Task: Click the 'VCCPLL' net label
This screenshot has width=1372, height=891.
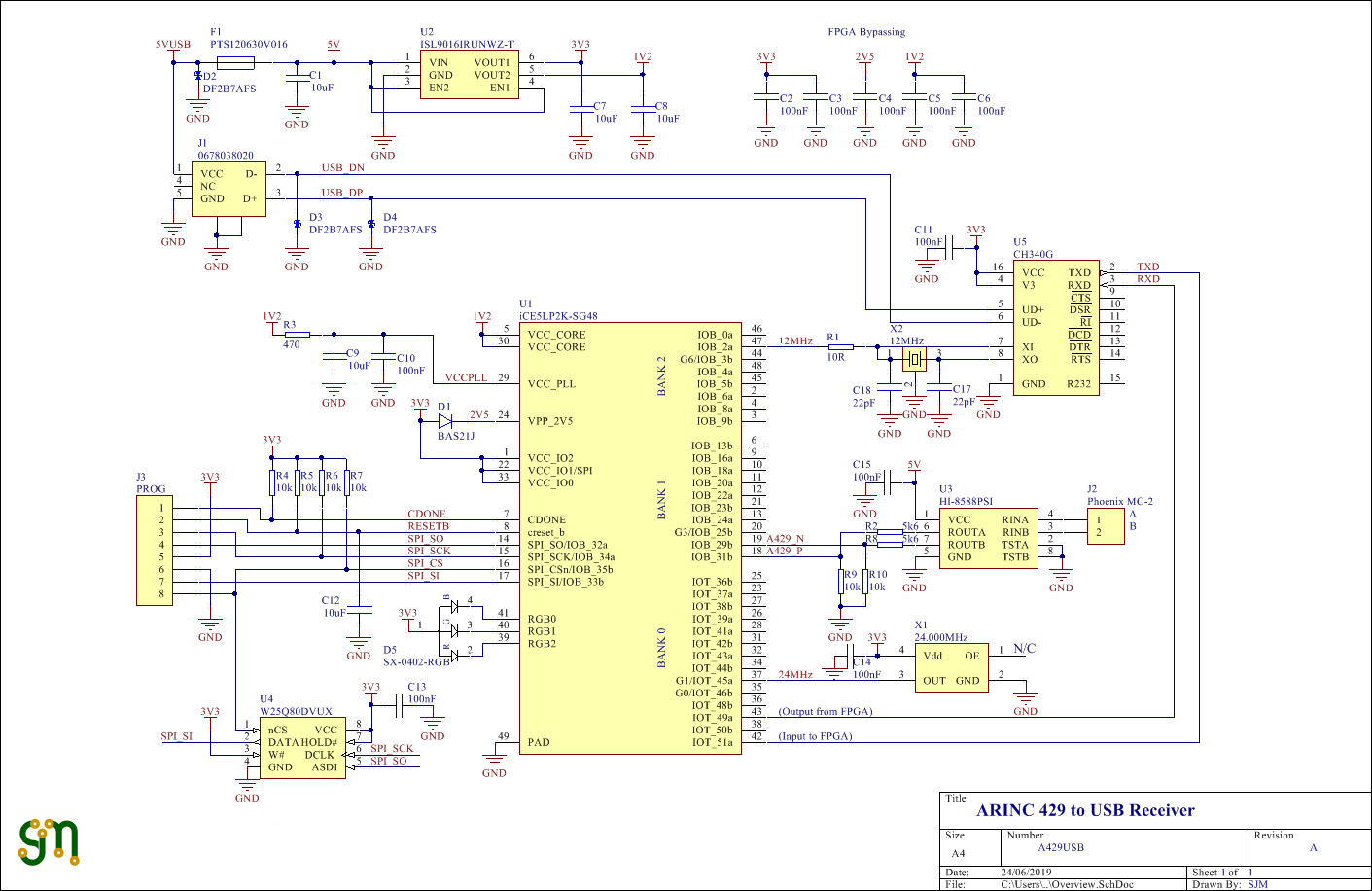Action: tap(466, 377)
